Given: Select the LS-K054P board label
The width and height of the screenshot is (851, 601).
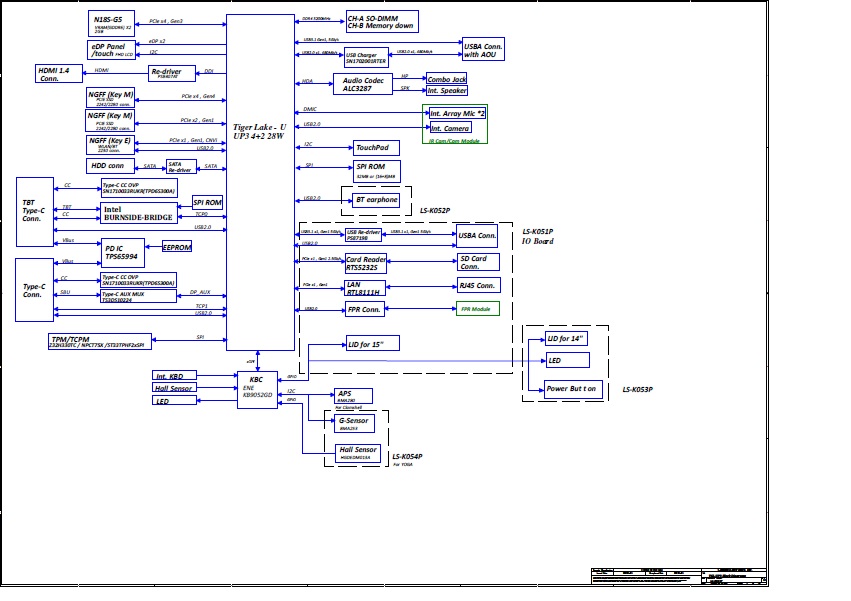Looking at the screenshot, I should coord(407,457).
